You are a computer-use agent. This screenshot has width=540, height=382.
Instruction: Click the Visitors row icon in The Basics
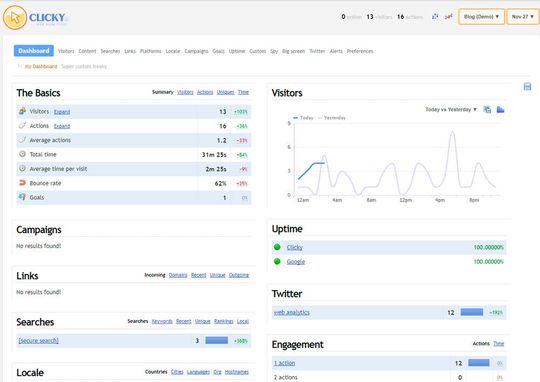[22, 111]
